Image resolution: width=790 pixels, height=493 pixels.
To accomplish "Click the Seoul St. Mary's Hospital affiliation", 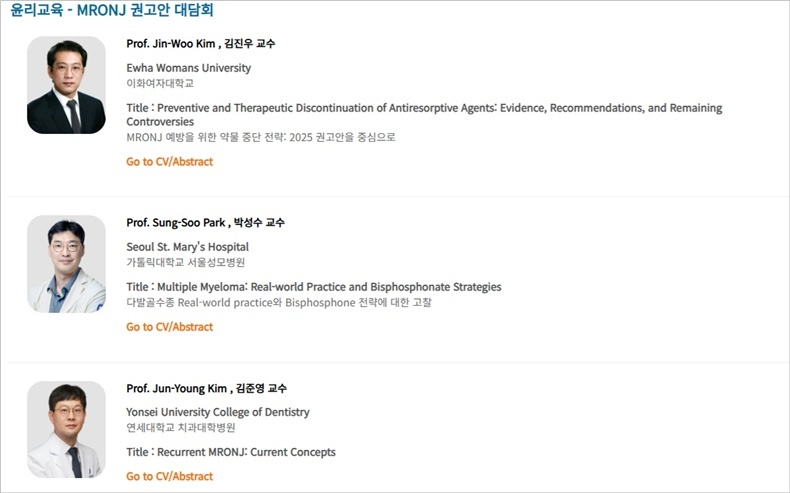I will coord(187,247).
